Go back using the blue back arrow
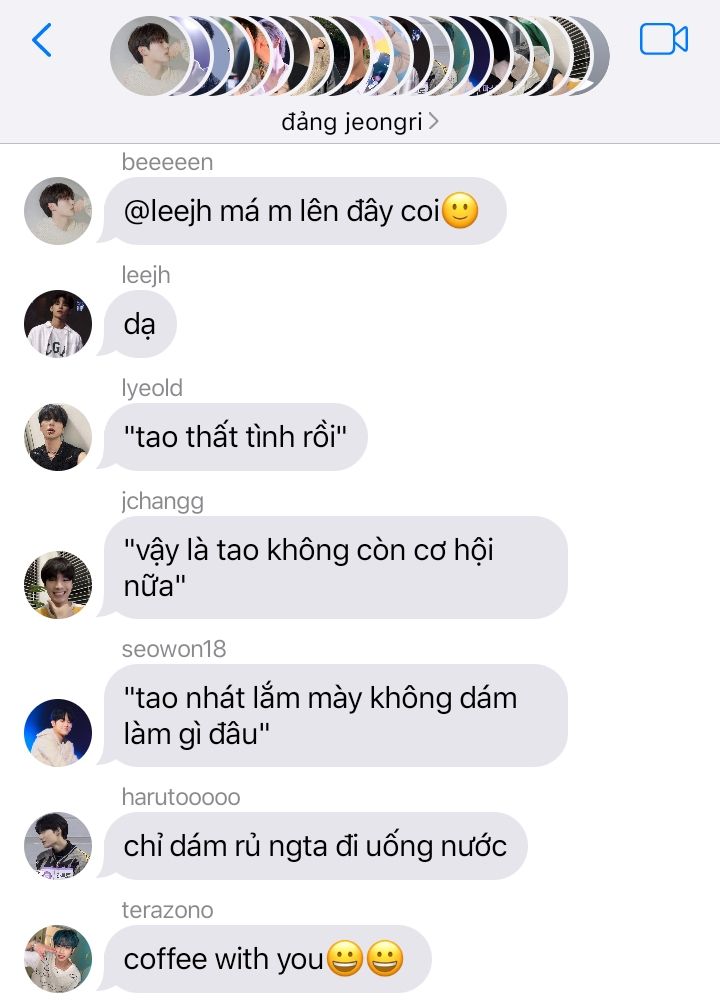Screen dimensions: 720x1000 pos(41,40)
